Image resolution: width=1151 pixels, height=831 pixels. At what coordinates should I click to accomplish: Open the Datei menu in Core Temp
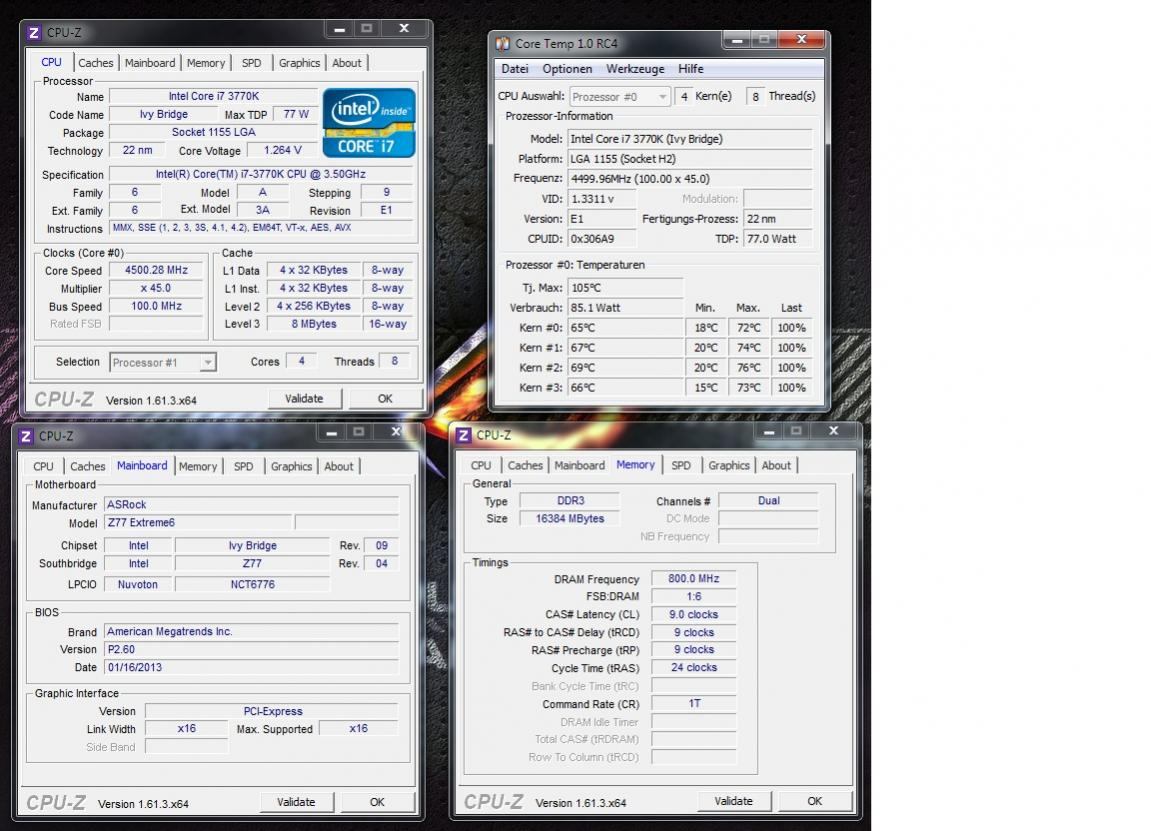[515, 69]
